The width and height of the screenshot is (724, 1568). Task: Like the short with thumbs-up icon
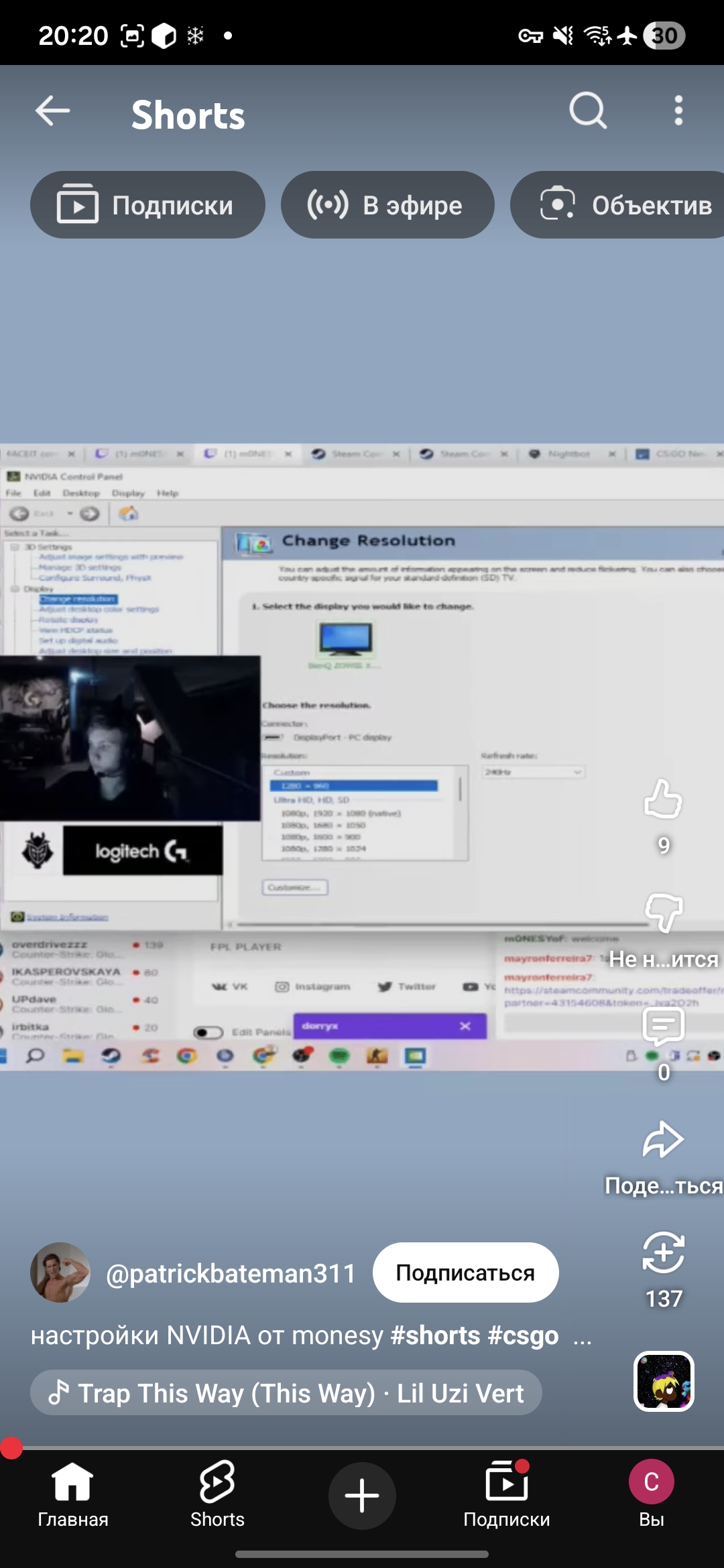click(663, 799)
